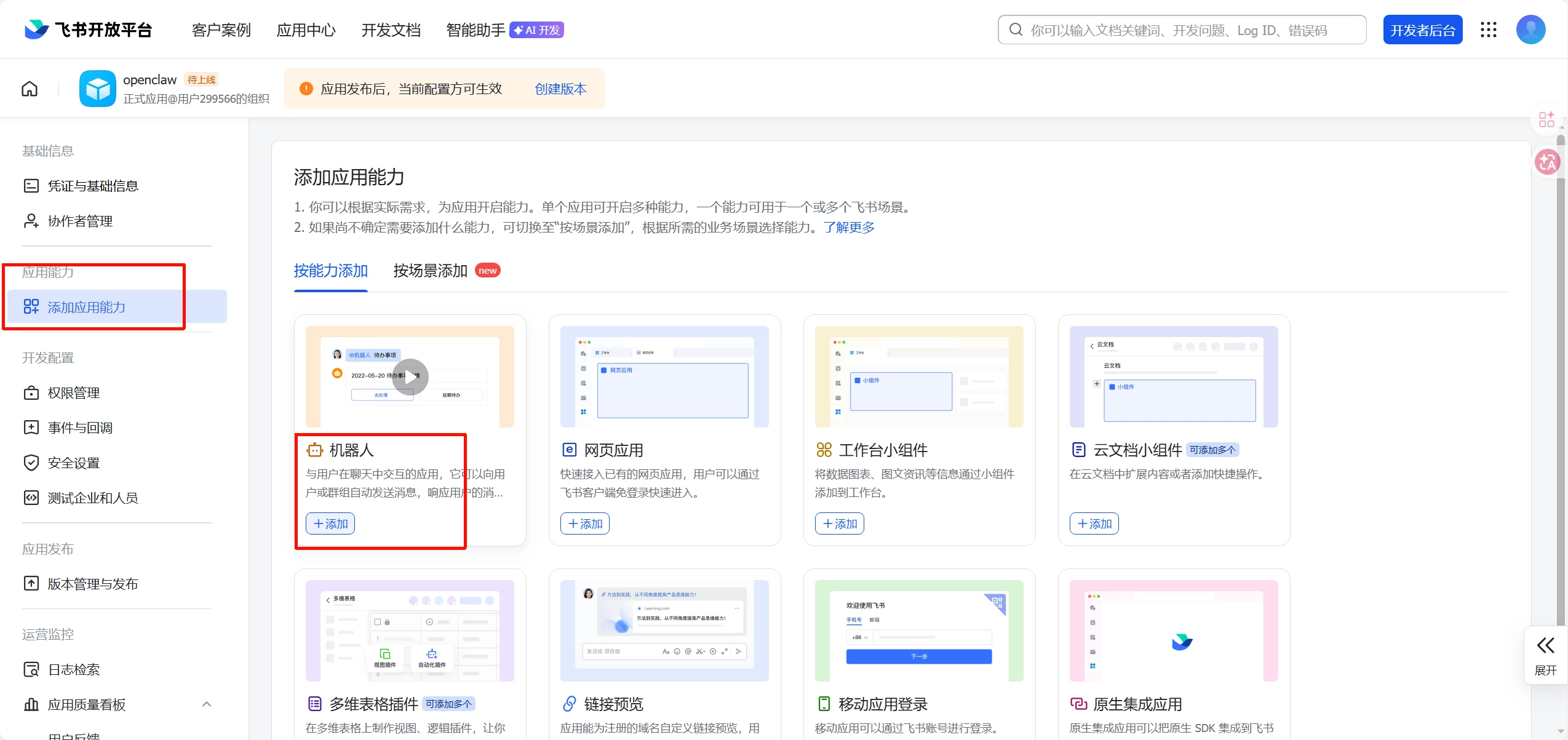Select the 按能力添加 tab
Screen dimensions: 1568x740
point(330,271)
